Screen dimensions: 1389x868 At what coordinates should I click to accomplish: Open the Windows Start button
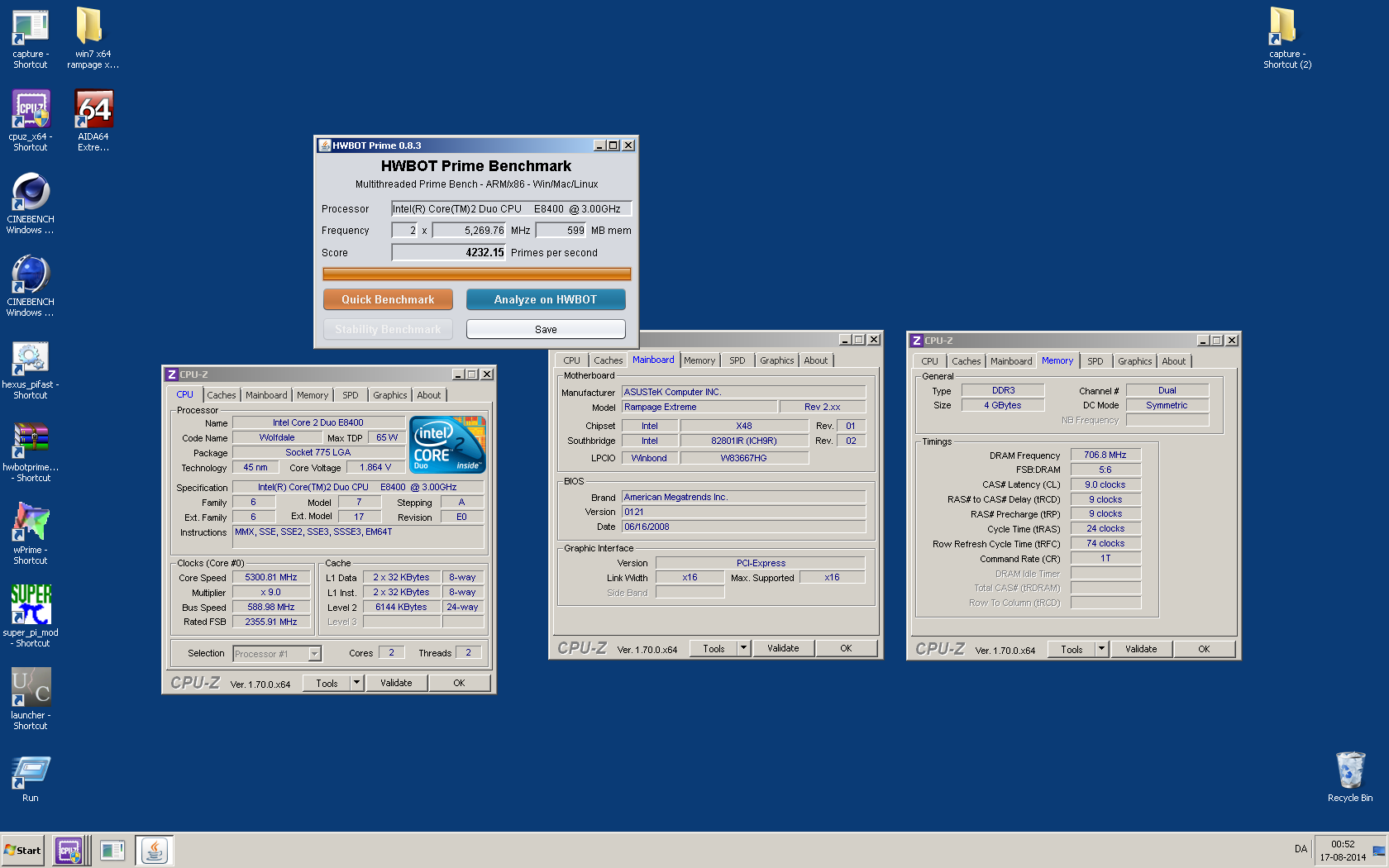click(22, 850)
